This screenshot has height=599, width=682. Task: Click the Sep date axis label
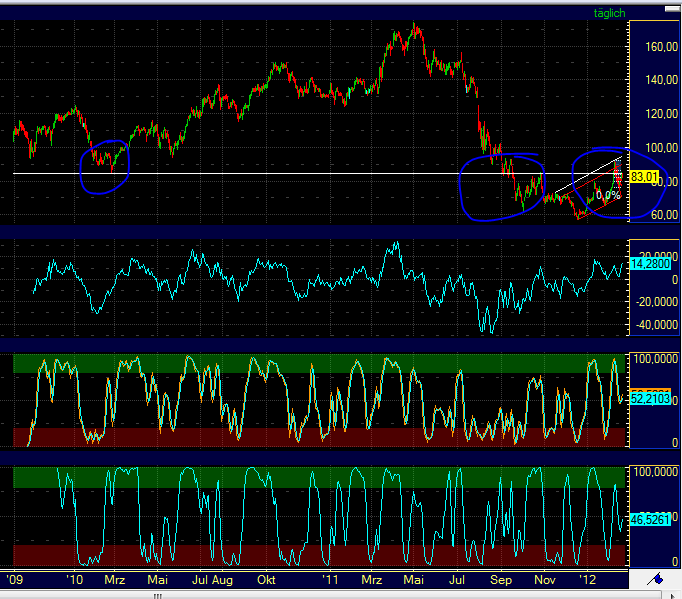coord(501,580)
